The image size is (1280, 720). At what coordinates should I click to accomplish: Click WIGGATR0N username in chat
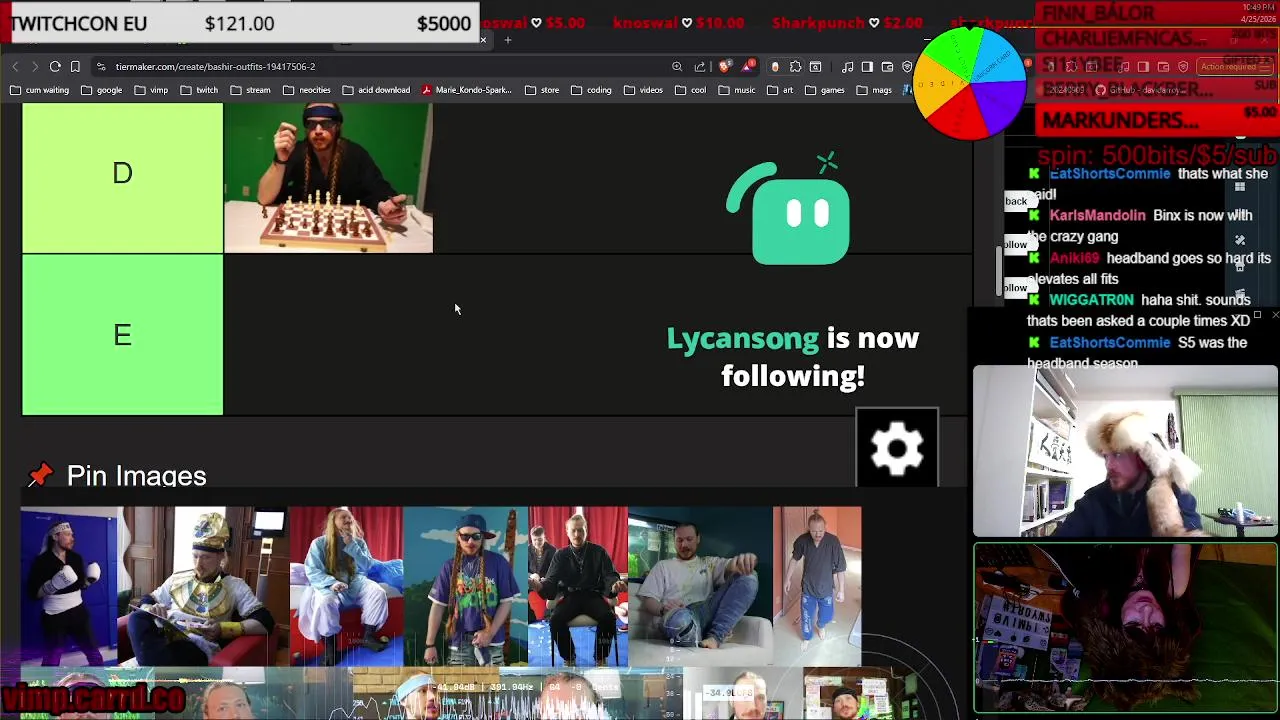click(x=1092, y=300)
